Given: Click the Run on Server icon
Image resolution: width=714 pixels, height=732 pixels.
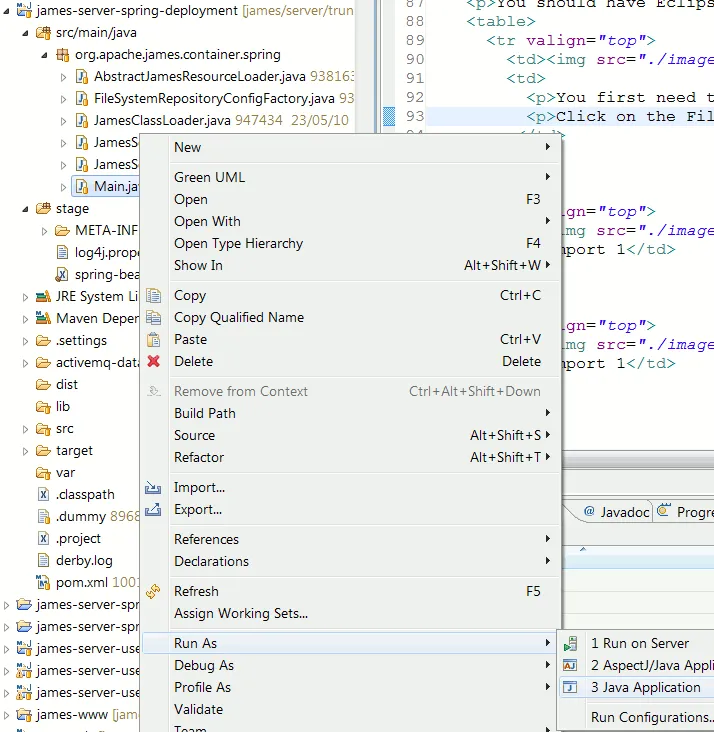Looking at the screenshot, I should 570,643.
